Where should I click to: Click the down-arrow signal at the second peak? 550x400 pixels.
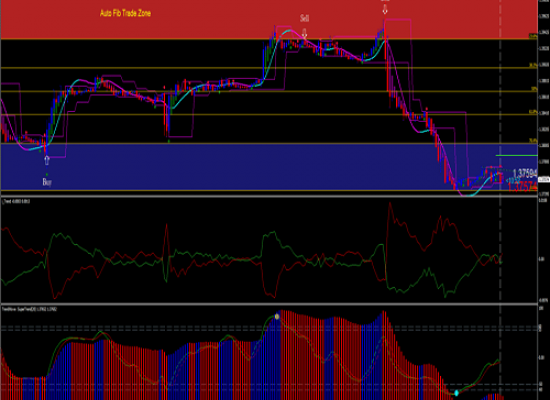click(x=385, y=9)
